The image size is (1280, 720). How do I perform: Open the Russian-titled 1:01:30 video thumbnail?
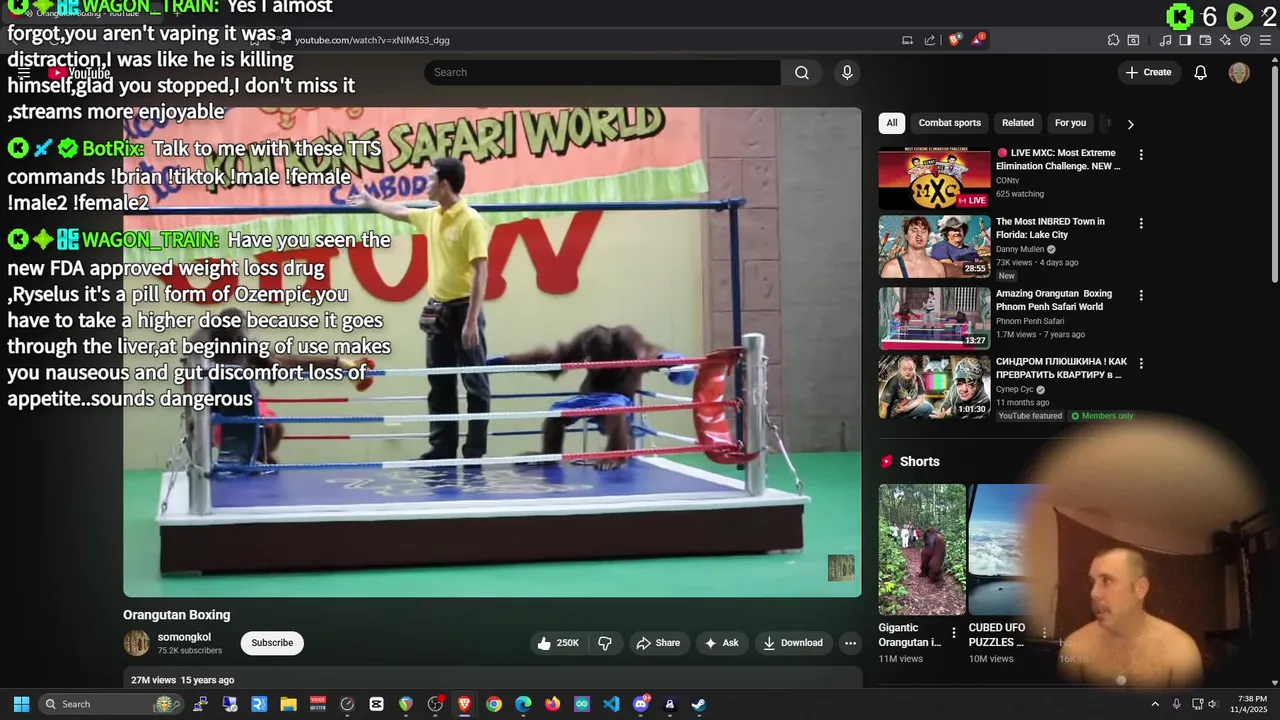pyautogui.click(x=934, y=387)
